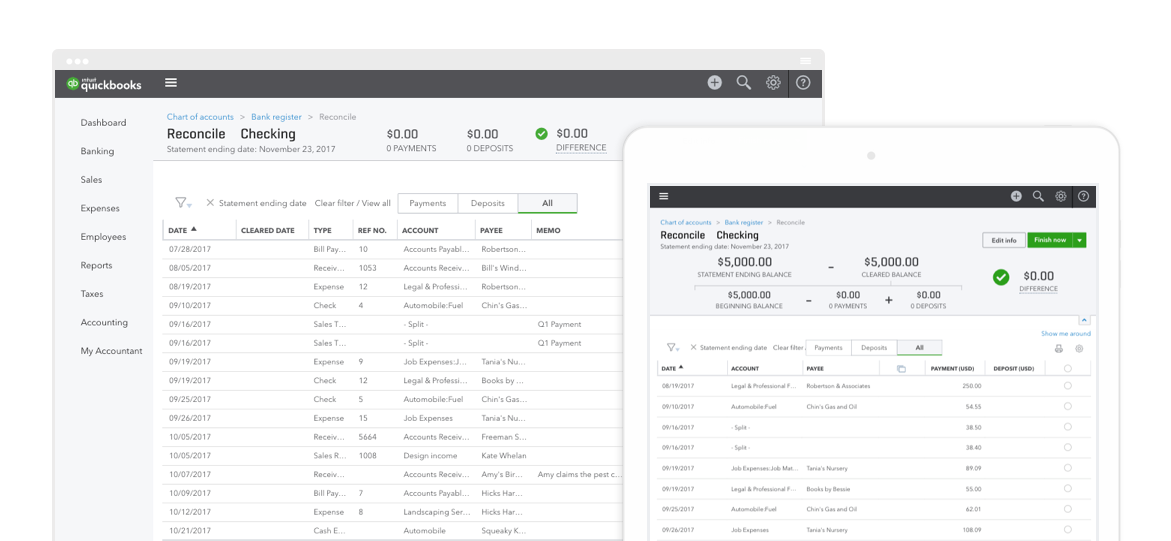
Task: Click the help question mark on the tablet
Action: (1084, 197)
